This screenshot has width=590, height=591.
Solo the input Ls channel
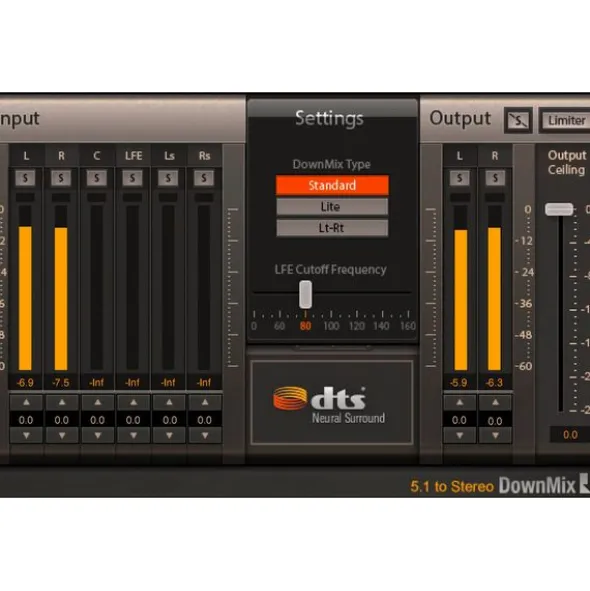[168, 178]
